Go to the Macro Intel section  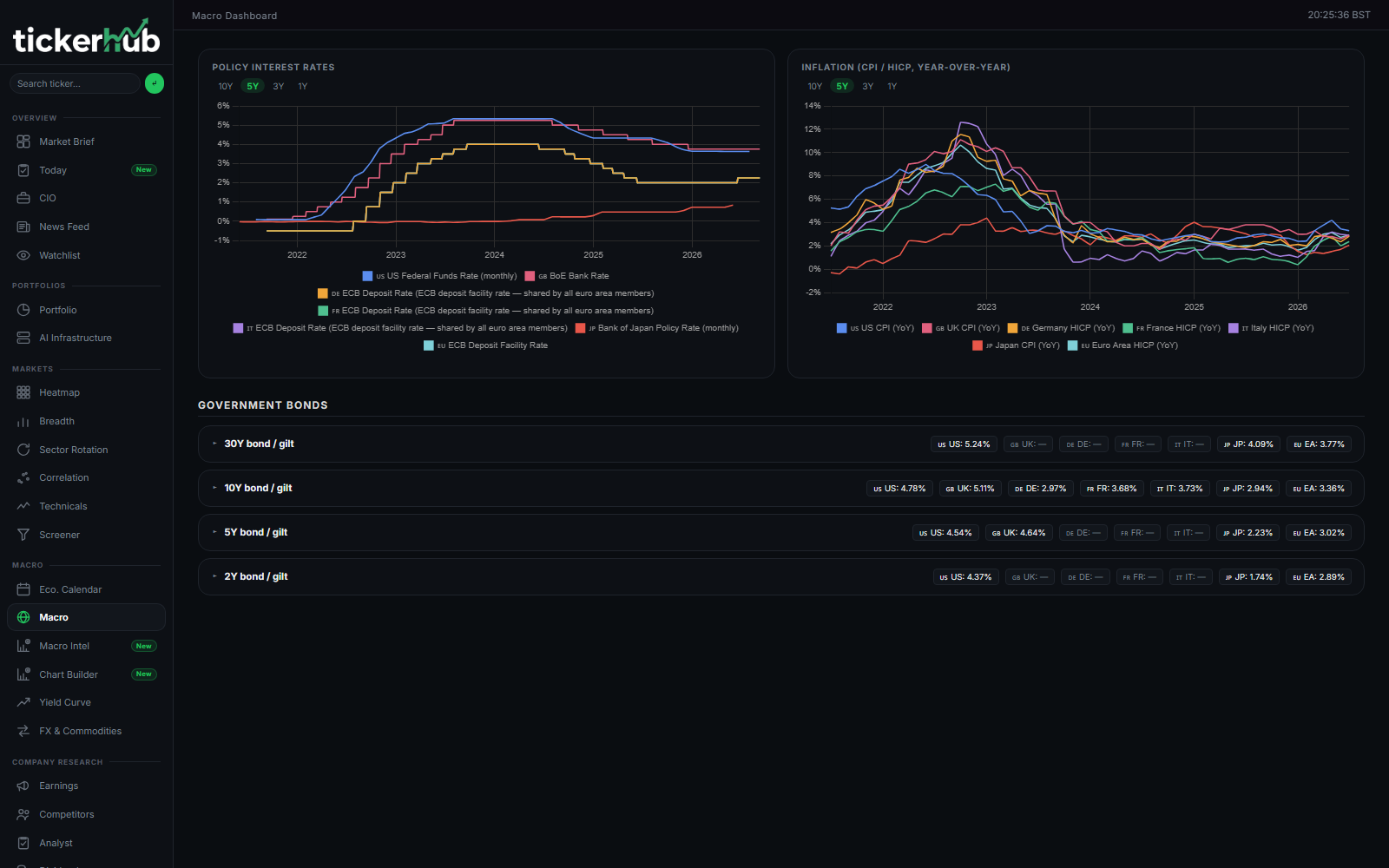click(x=86, y=646)
